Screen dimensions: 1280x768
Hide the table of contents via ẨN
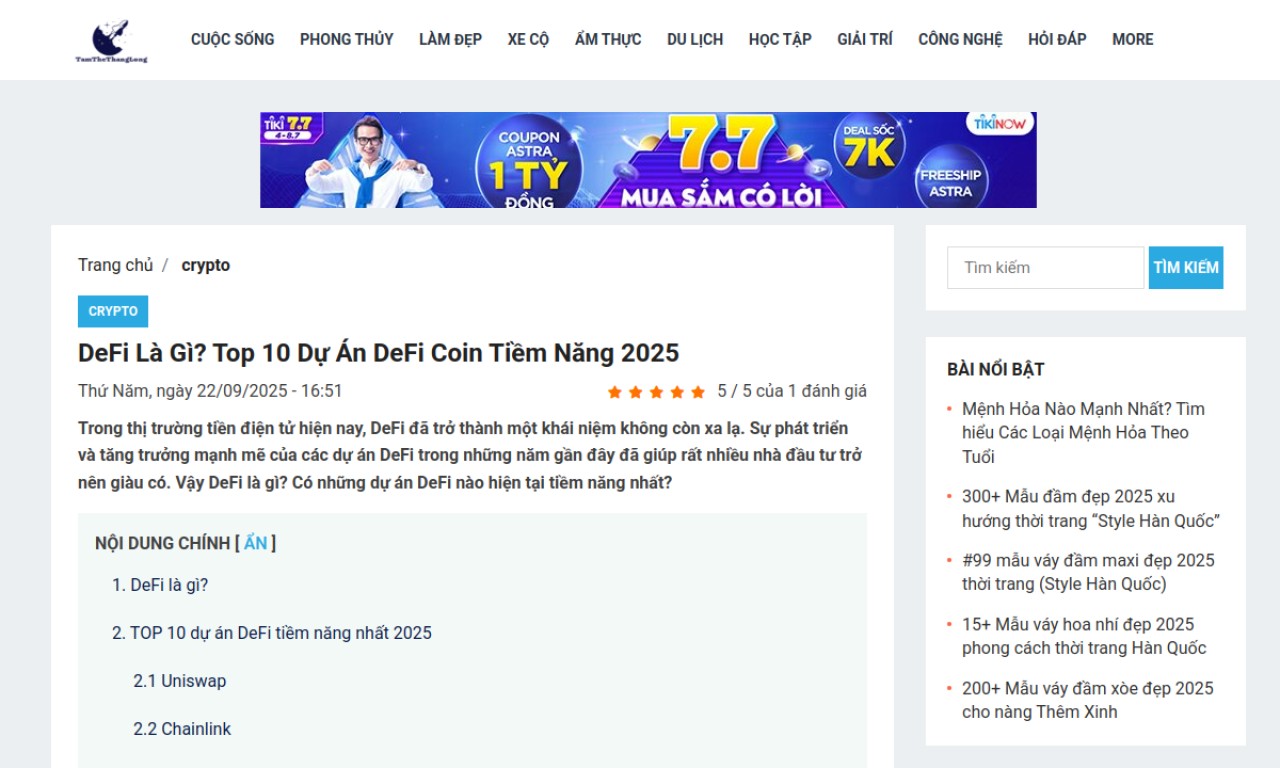coord(256,543)
